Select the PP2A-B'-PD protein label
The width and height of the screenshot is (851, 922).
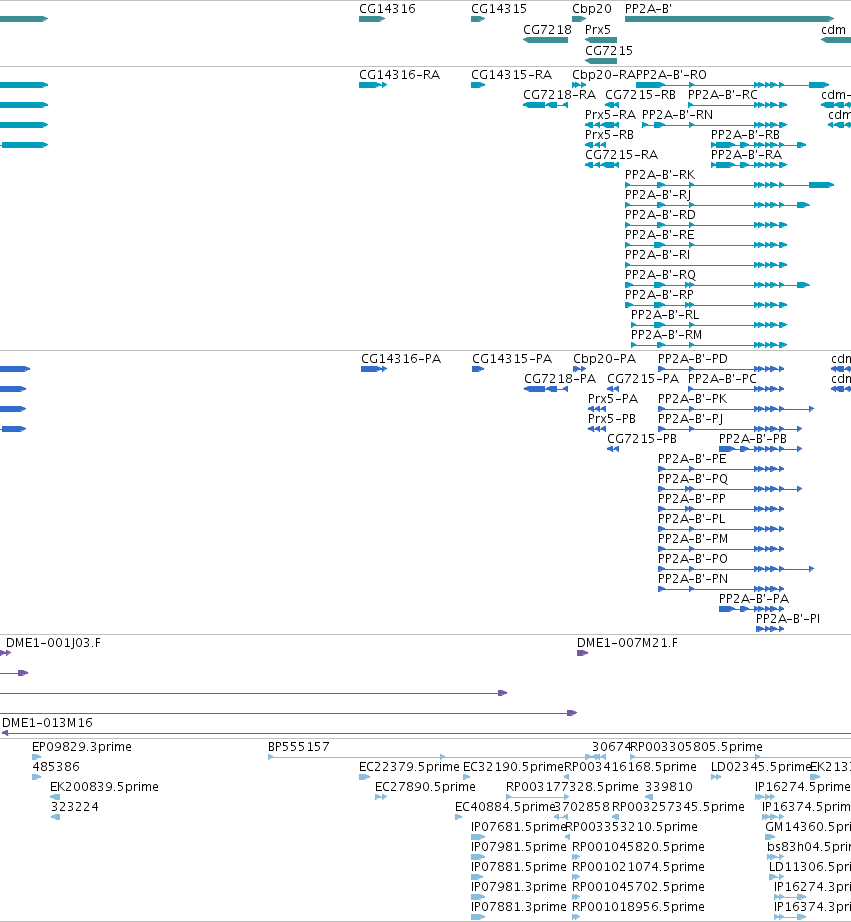click(693, 359)
